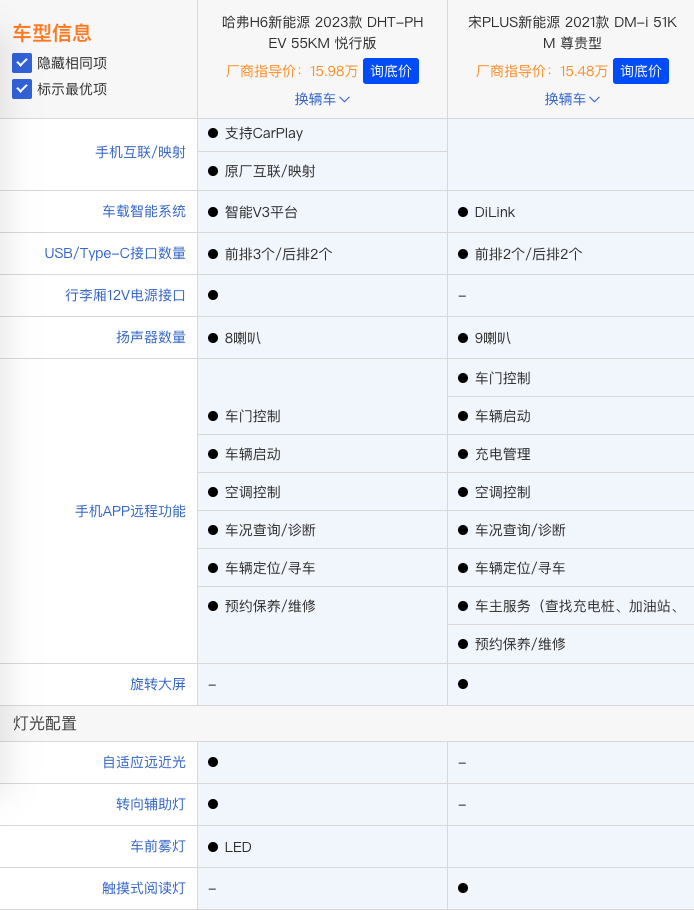Click 询底价 for 宋PLUS新能源
694x910 pixels.
pyautogui.click(x=641, y=71)
